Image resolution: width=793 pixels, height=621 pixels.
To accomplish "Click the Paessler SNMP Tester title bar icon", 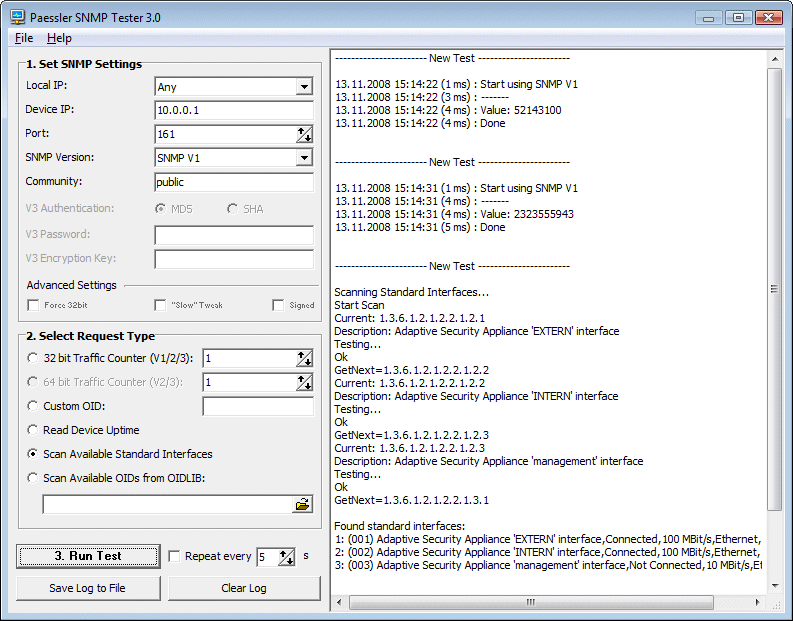I will click(17, 17).
